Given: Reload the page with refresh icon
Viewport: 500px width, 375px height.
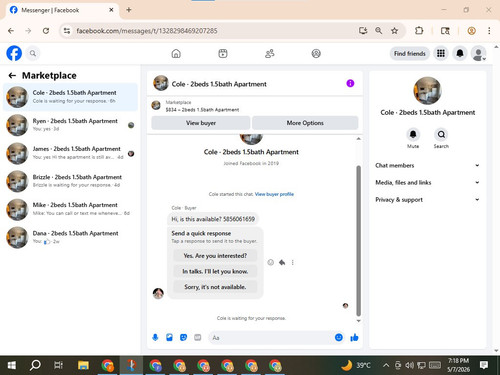Looking at the screenshot, I should point(46,31).
